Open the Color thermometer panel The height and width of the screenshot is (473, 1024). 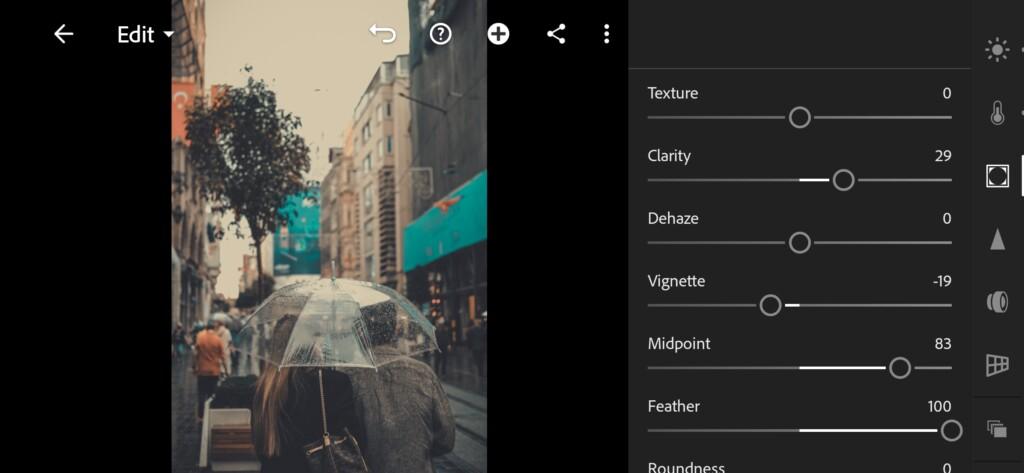[x=997, y=113]
